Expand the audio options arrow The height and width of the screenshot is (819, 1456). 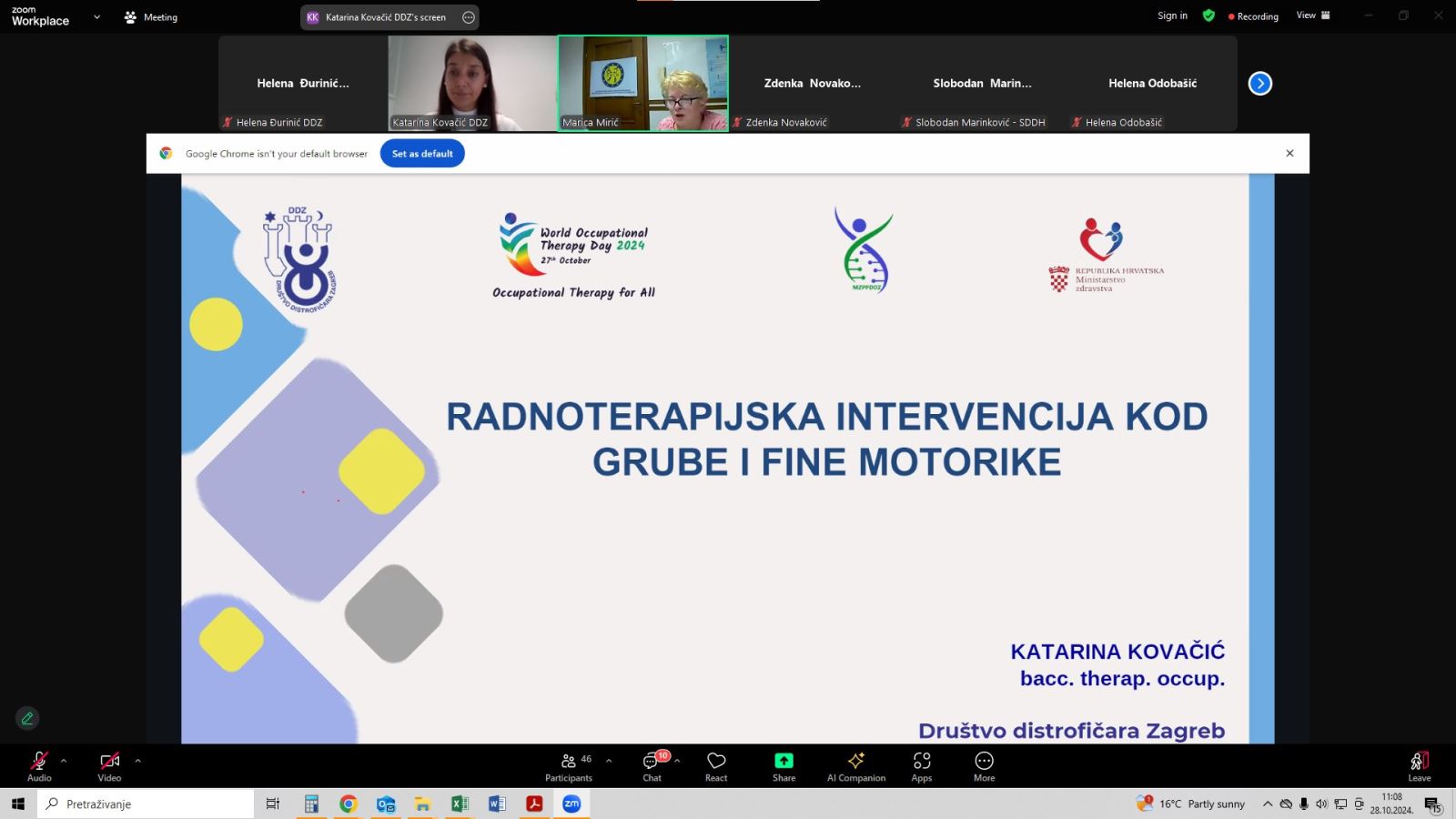click(64, 761)
